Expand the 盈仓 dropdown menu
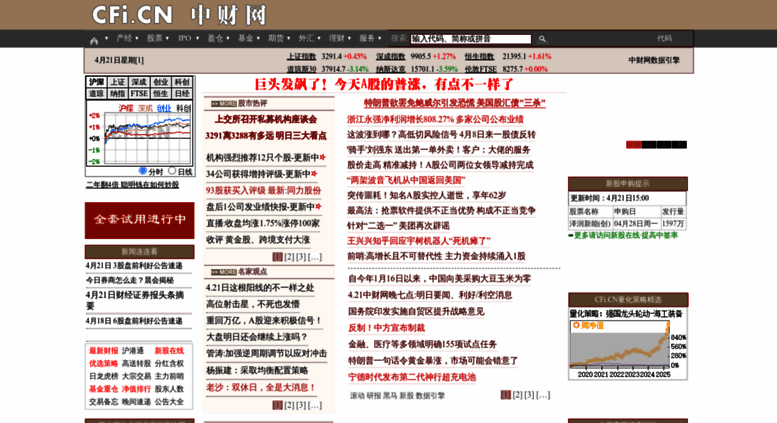The height and width of the screenshot is (423, 777). click(x=219, y=38)
